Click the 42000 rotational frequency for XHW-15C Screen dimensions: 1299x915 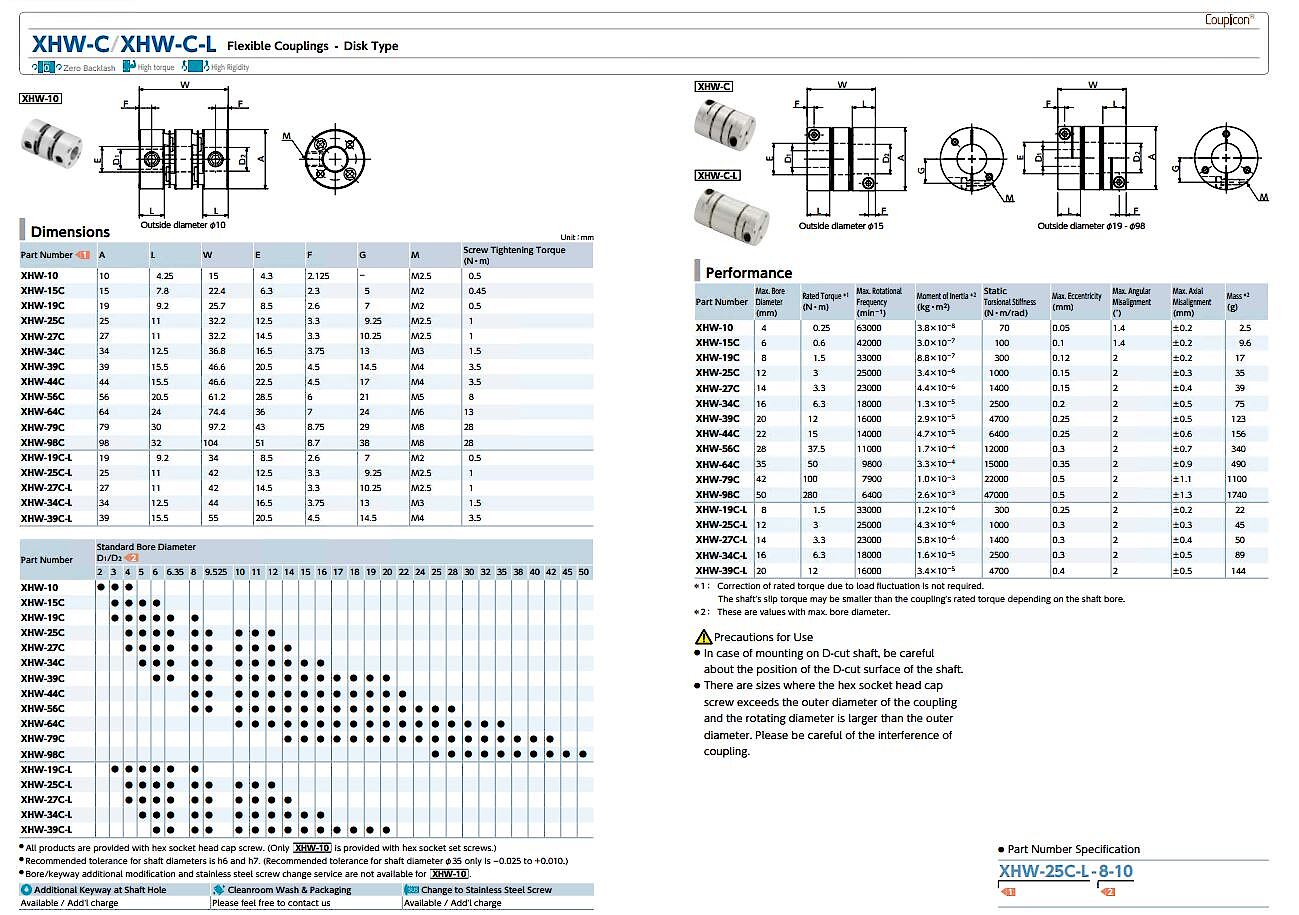tap(870, 342)
